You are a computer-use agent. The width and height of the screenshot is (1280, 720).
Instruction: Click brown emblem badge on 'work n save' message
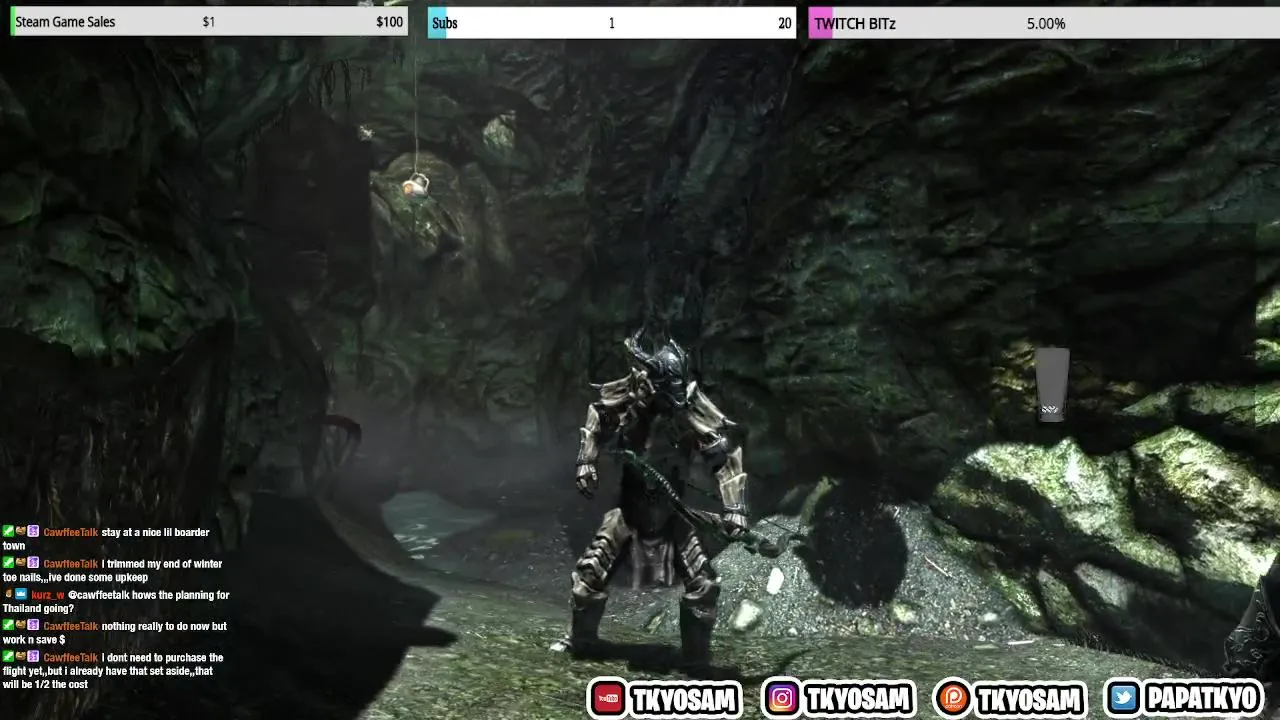coord(21,626)
